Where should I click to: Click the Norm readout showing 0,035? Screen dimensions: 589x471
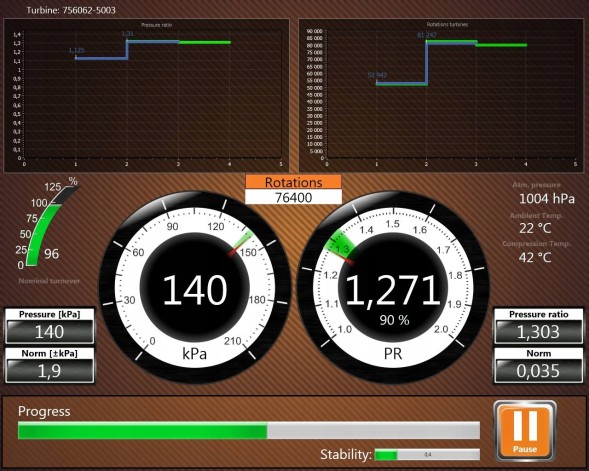click(x=538, y=371)
